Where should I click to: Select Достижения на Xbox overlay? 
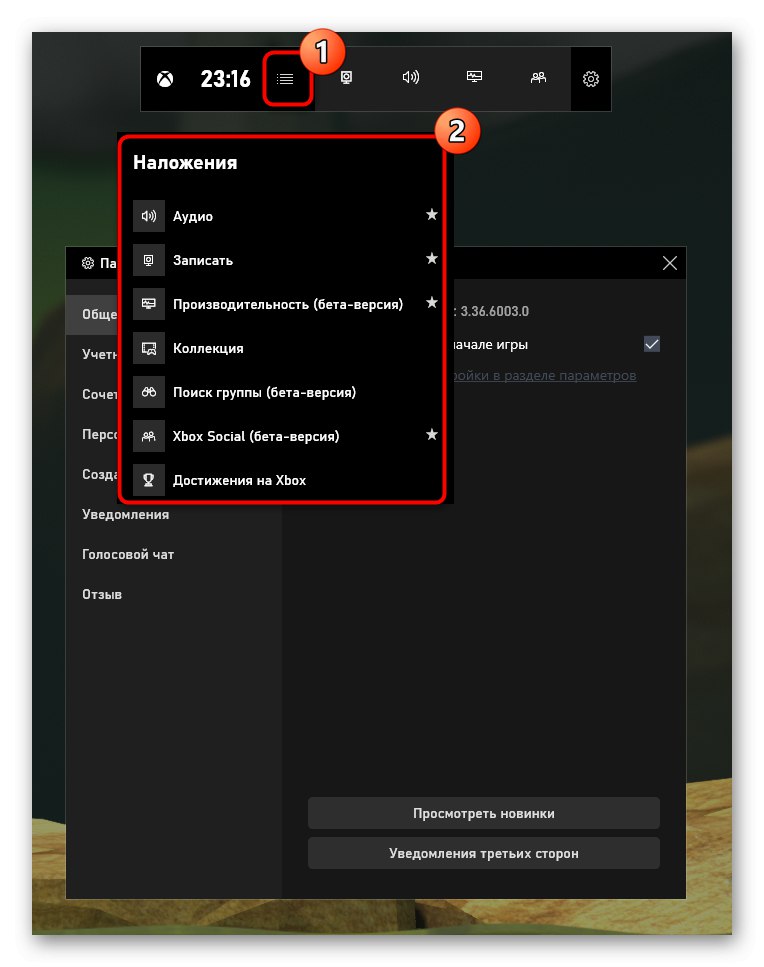point(285,480)
